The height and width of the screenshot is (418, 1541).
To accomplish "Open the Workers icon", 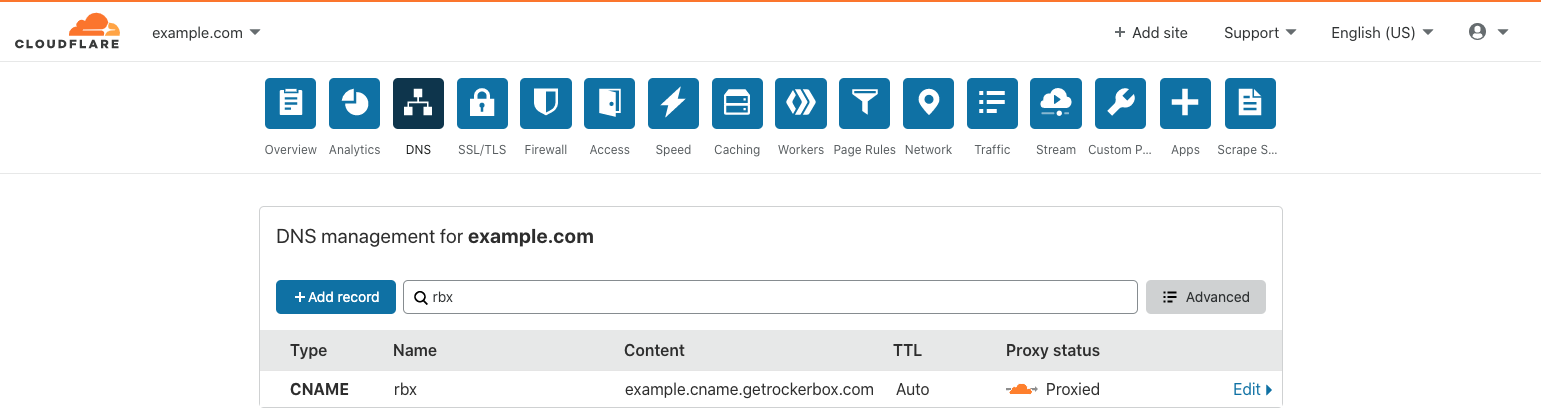I will click(x=801, y=104).
